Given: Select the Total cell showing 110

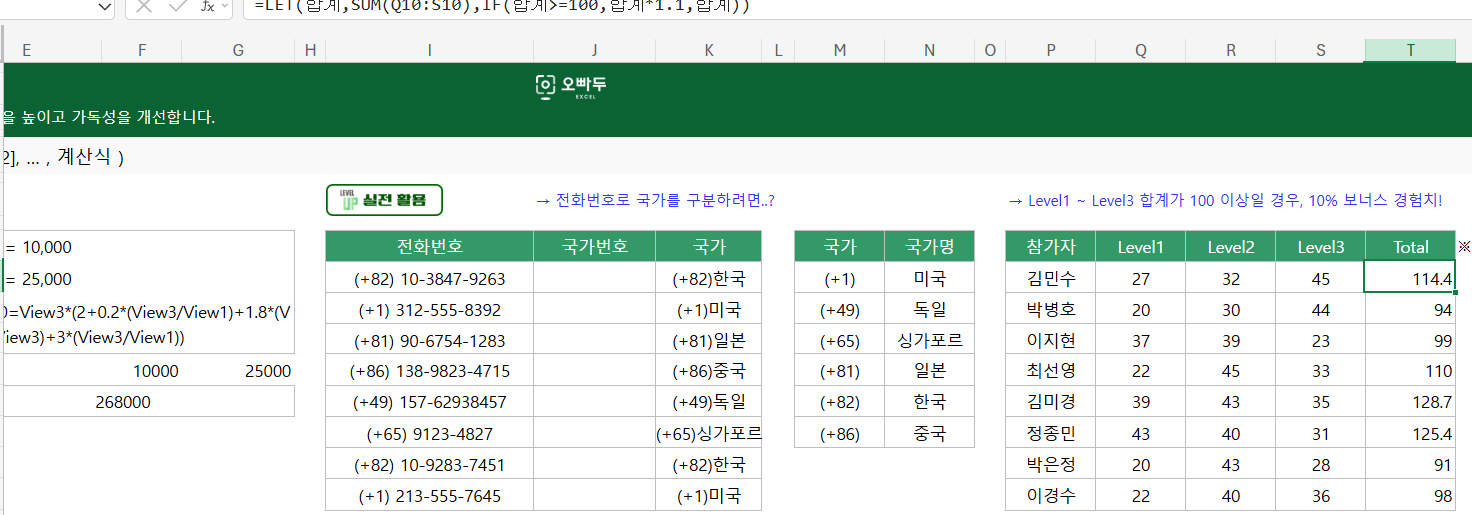Looking at the screenshot, I should [x=1411, y=372].
